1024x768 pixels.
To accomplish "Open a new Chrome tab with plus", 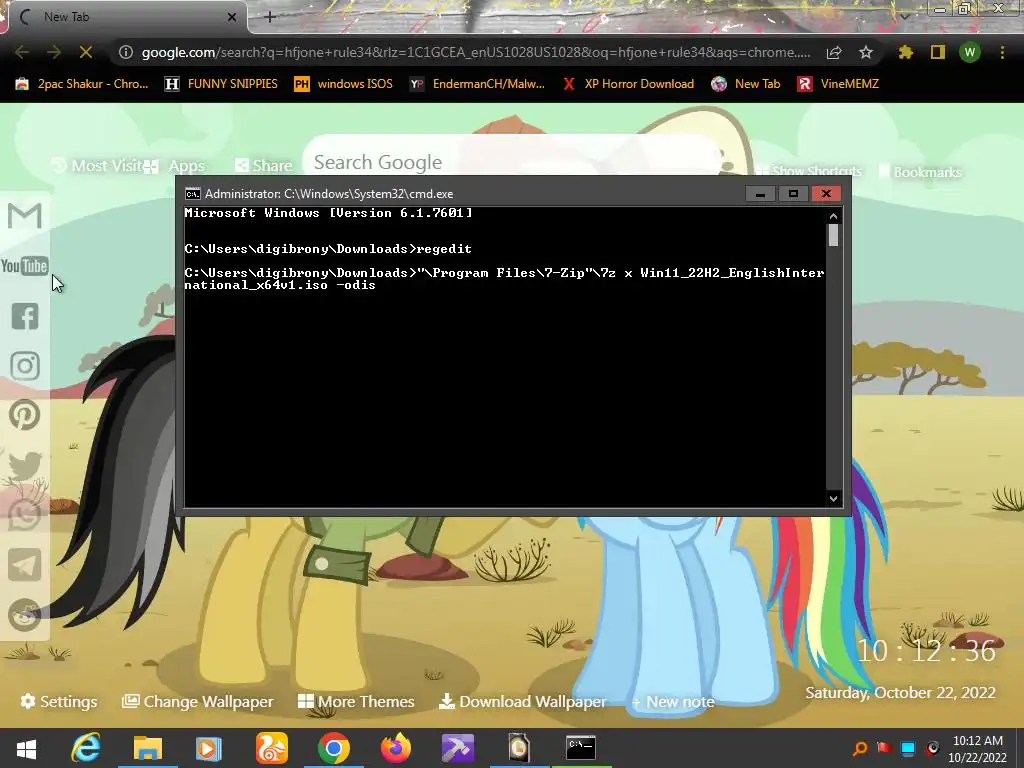I will [270, 17].
